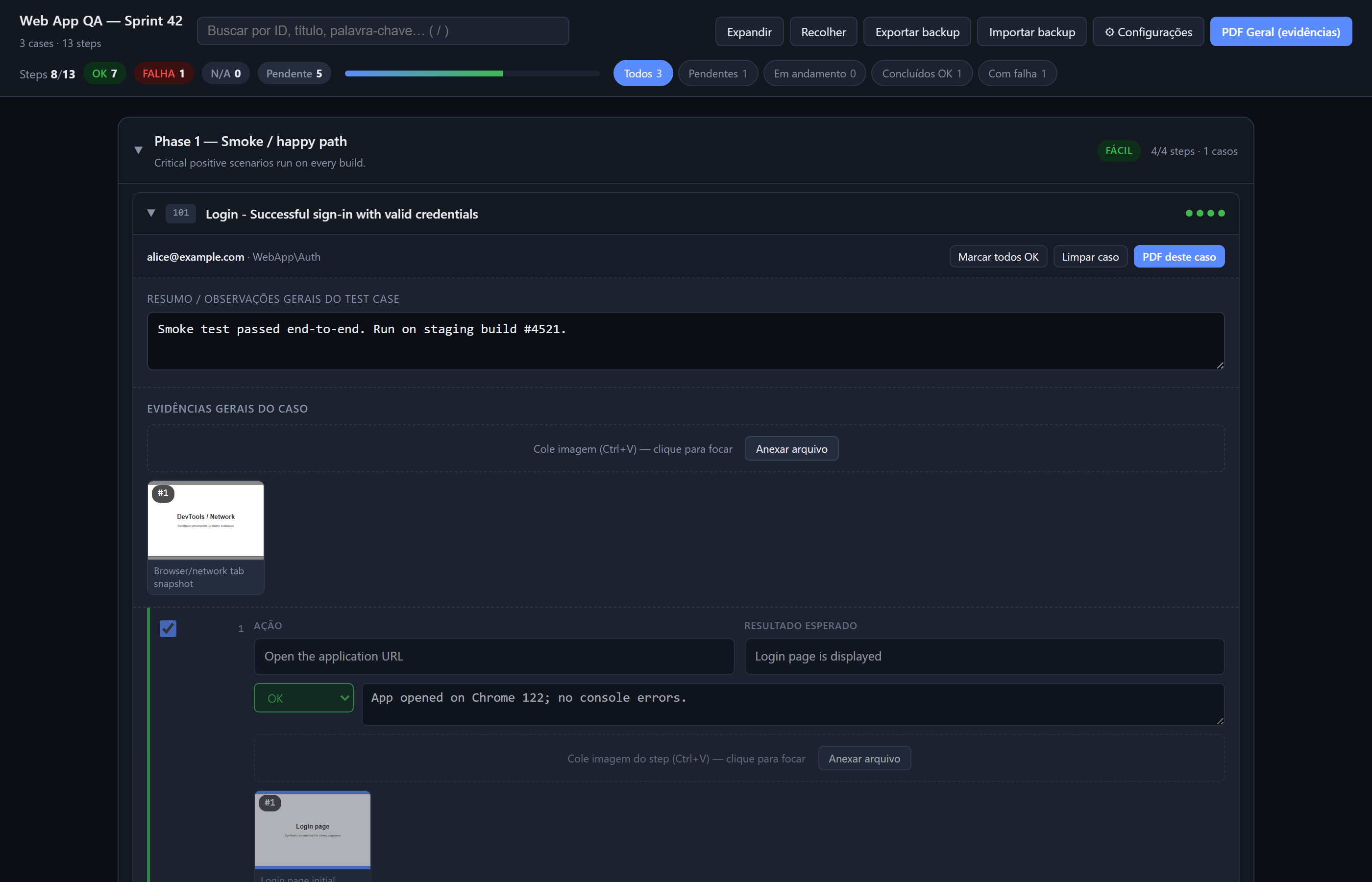Viewport: 1372px width, 882px height.
Task: Edit action field Open the application URL
Action: pos(493,656)
